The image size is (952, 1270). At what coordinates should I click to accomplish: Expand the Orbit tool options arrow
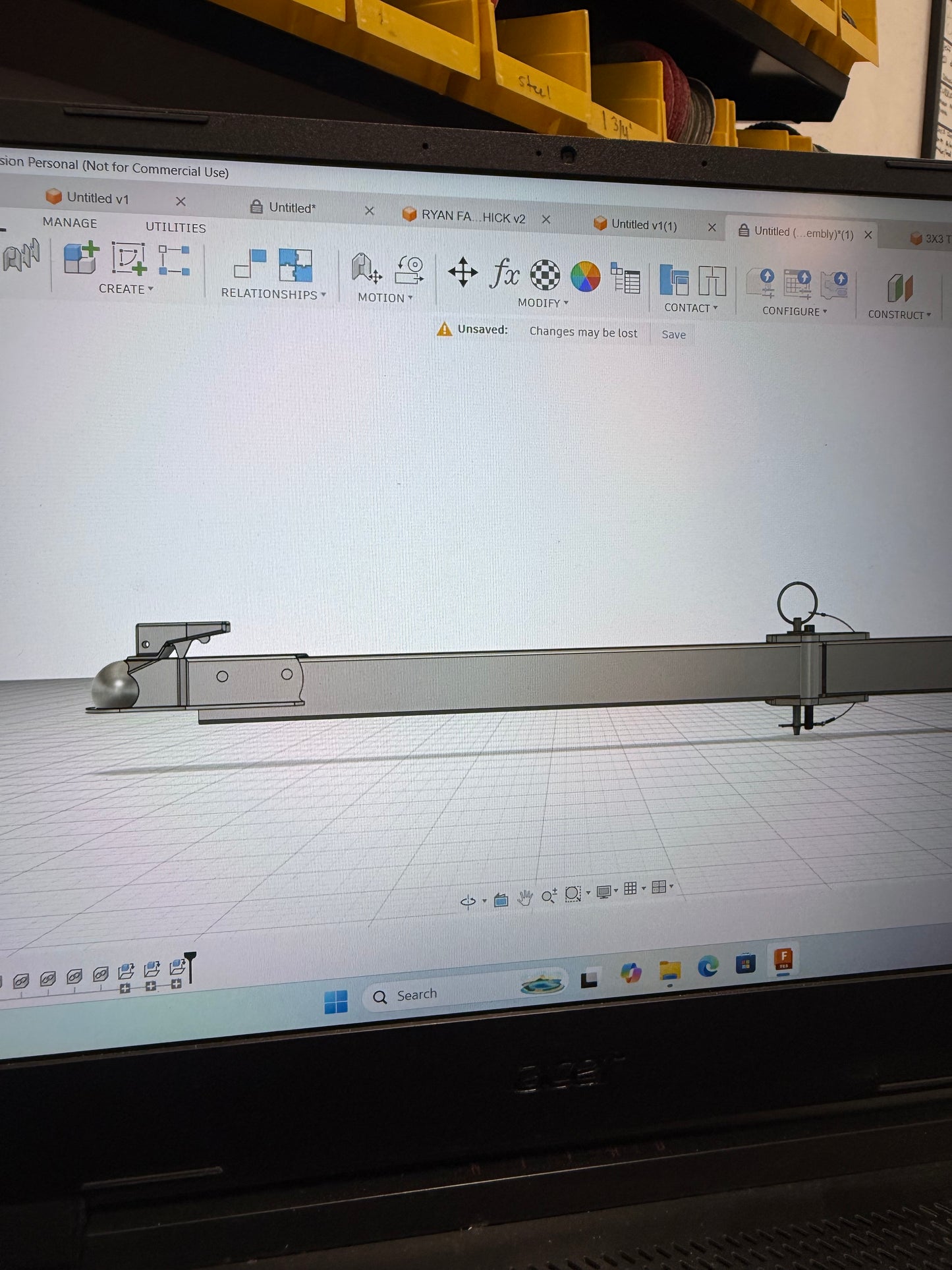coord(484,900)
